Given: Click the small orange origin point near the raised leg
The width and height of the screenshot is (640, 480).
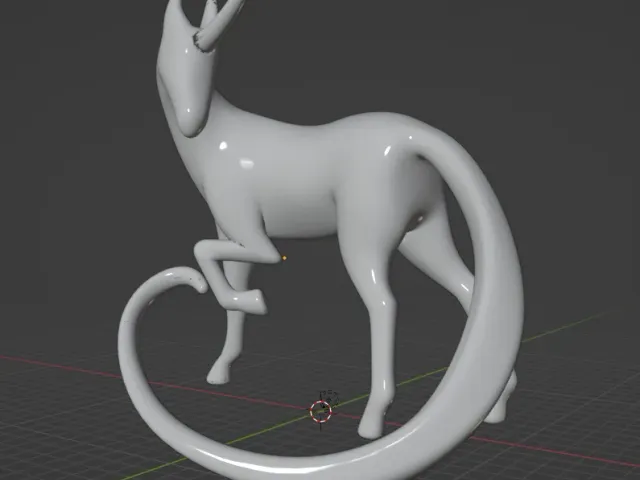Looking at the screenshot, I should pos(284,258).
